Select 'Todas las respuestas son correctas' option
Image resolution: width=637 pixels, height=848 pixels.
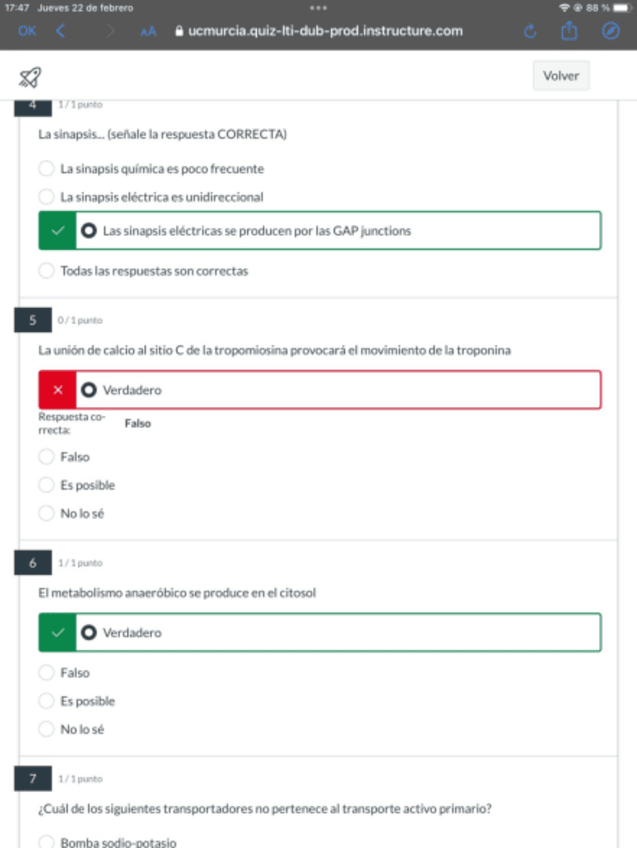(46, 270)
